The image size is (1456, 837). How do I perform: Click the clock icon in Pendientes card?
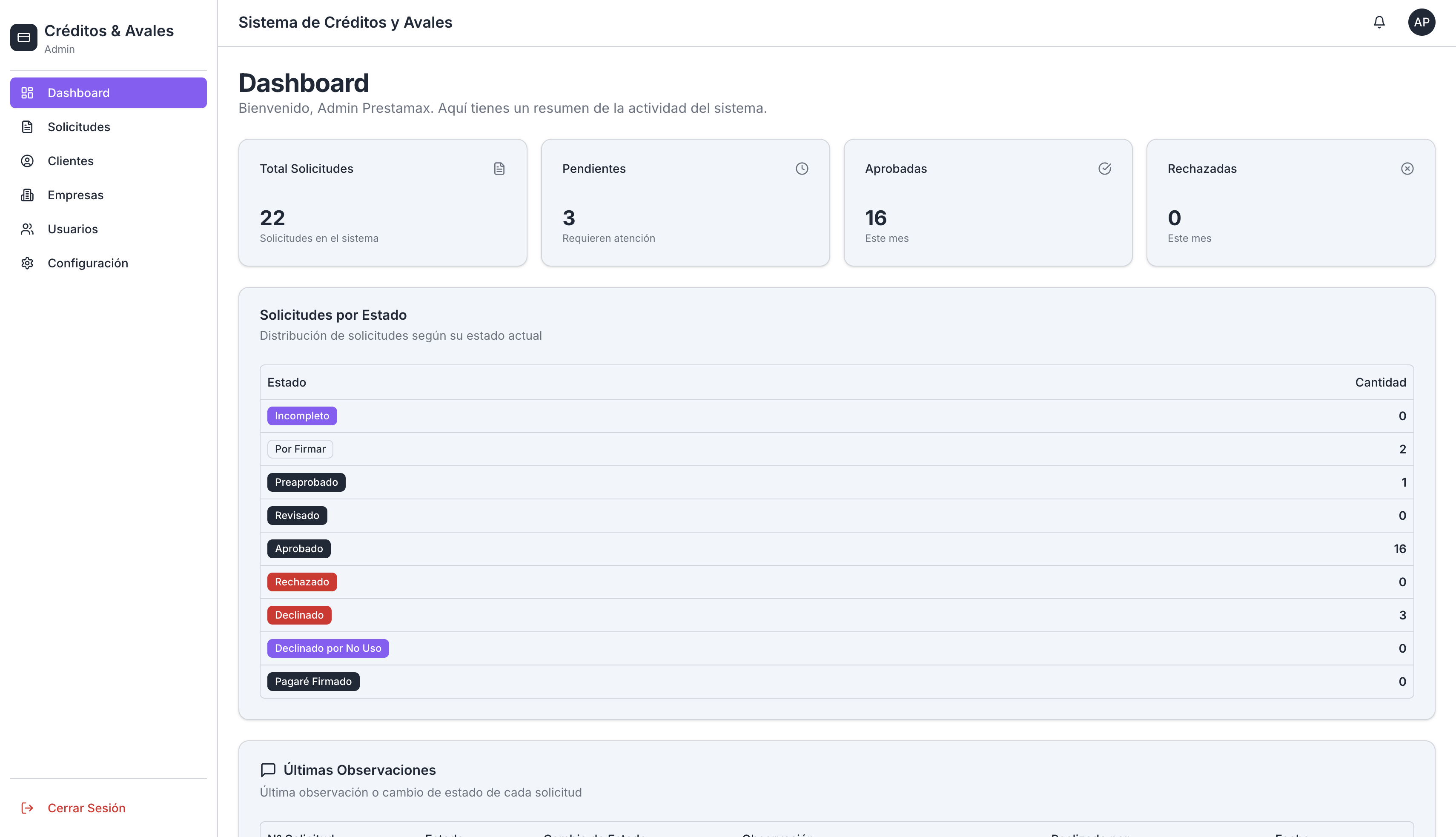(x=801, y=169)
